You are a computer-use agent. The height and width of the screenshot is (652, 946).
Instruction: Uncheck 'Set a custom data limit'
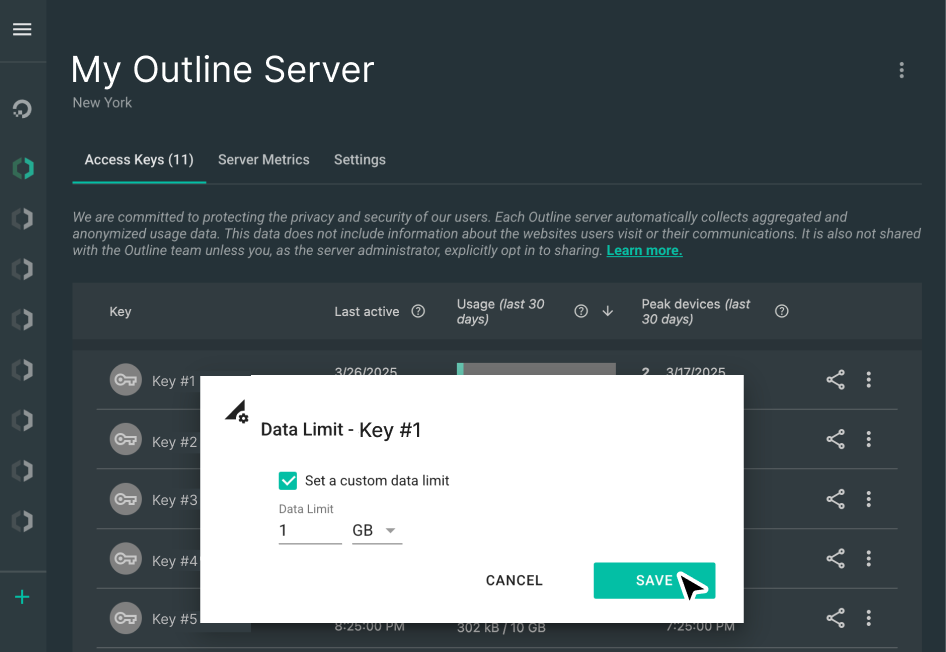[288, 480]
